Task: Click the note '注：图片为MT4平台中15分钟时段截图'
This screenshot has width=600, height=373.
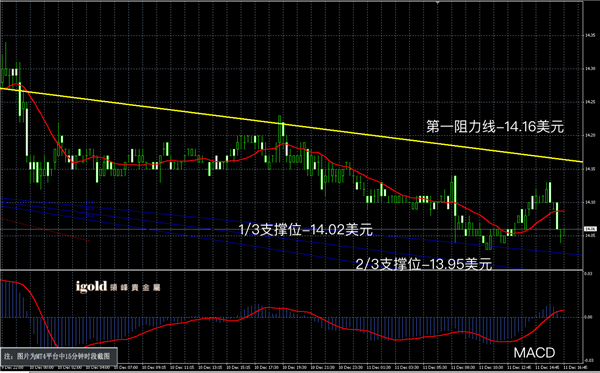Action: coord(57,357)
